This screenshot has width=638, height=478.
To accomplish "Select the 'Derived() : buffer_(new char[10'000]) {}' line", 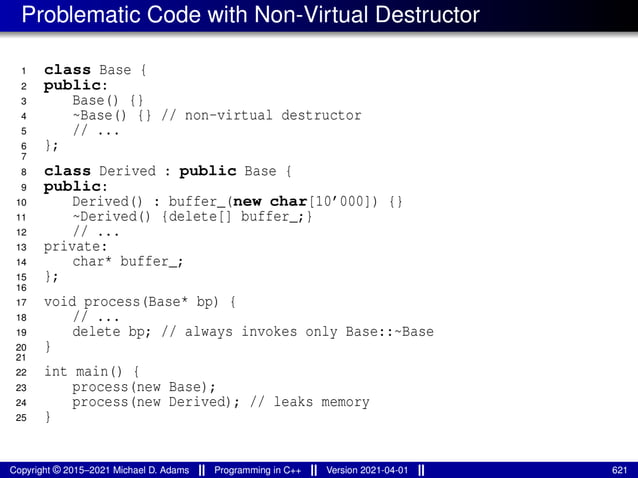I will (237, 202).
